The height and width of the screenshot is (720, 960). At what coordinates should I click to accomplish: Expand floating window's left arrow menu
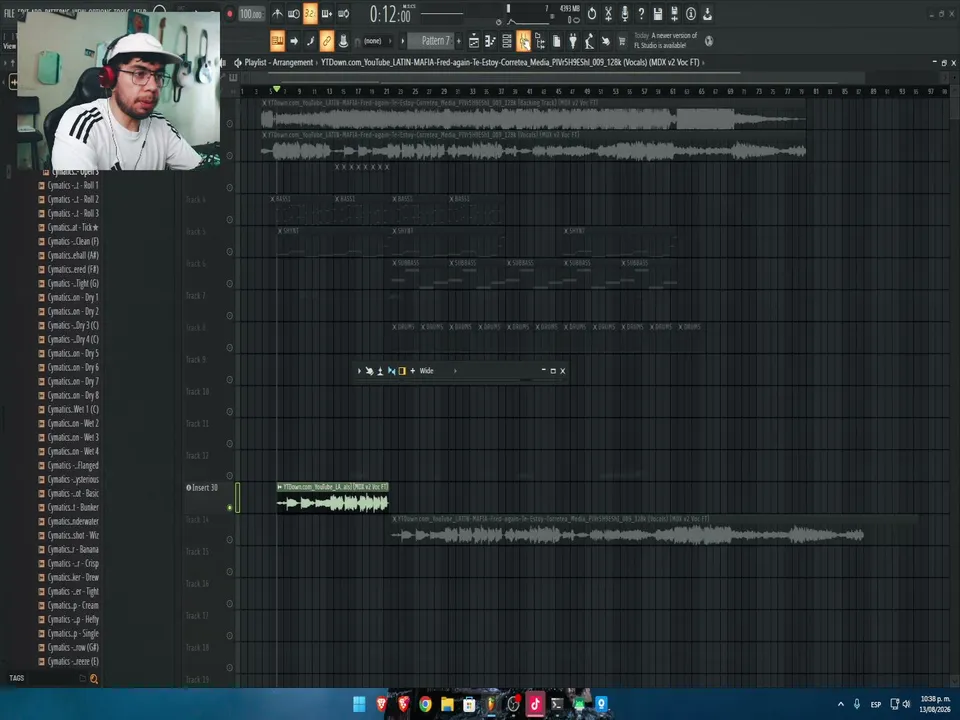click(359, 371)
